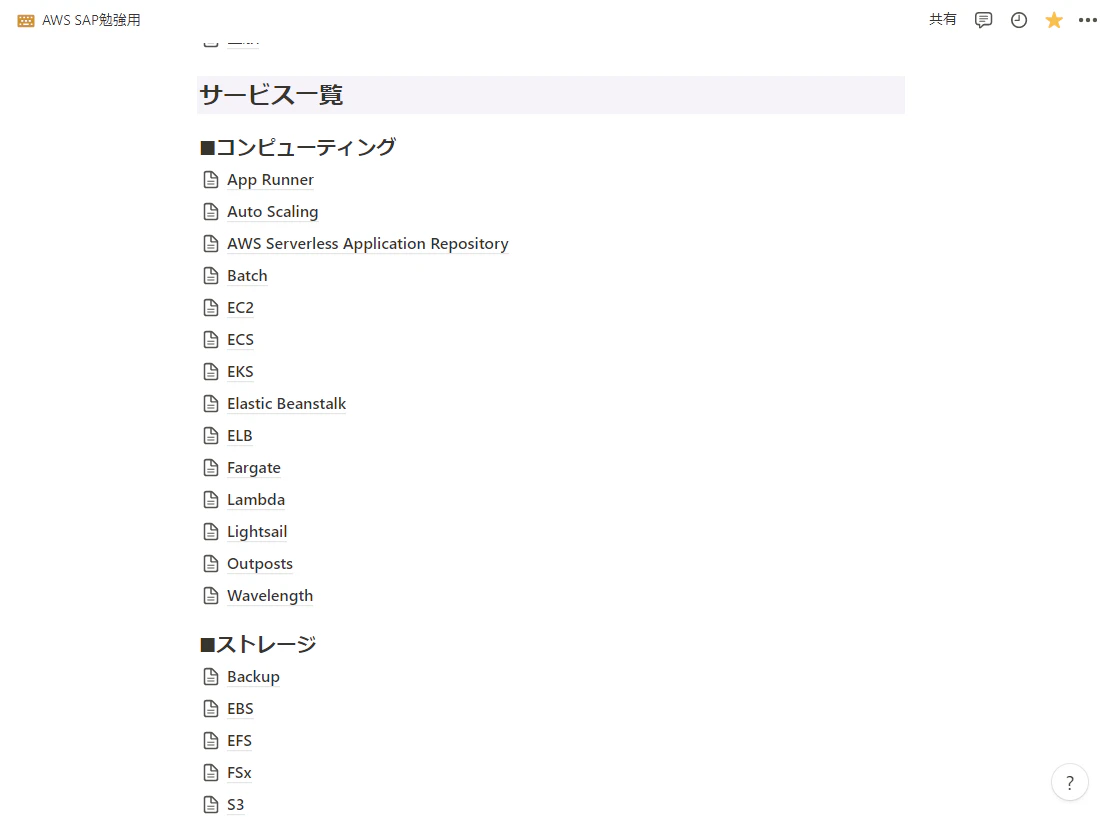Click the document icon beside Lambda

click(211, 500)
